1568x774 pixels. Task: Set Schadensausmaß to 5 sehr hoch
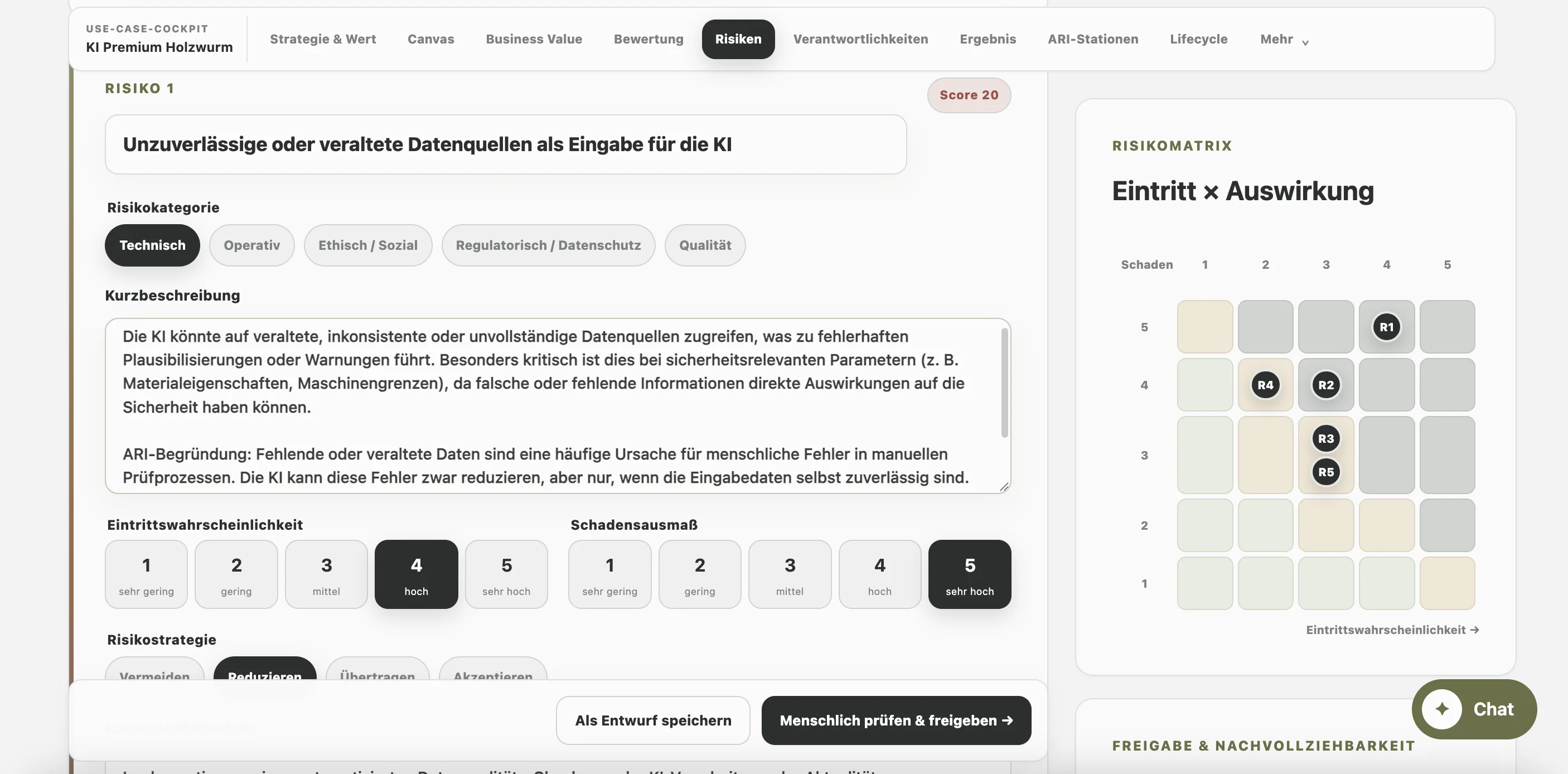[970, 574]
